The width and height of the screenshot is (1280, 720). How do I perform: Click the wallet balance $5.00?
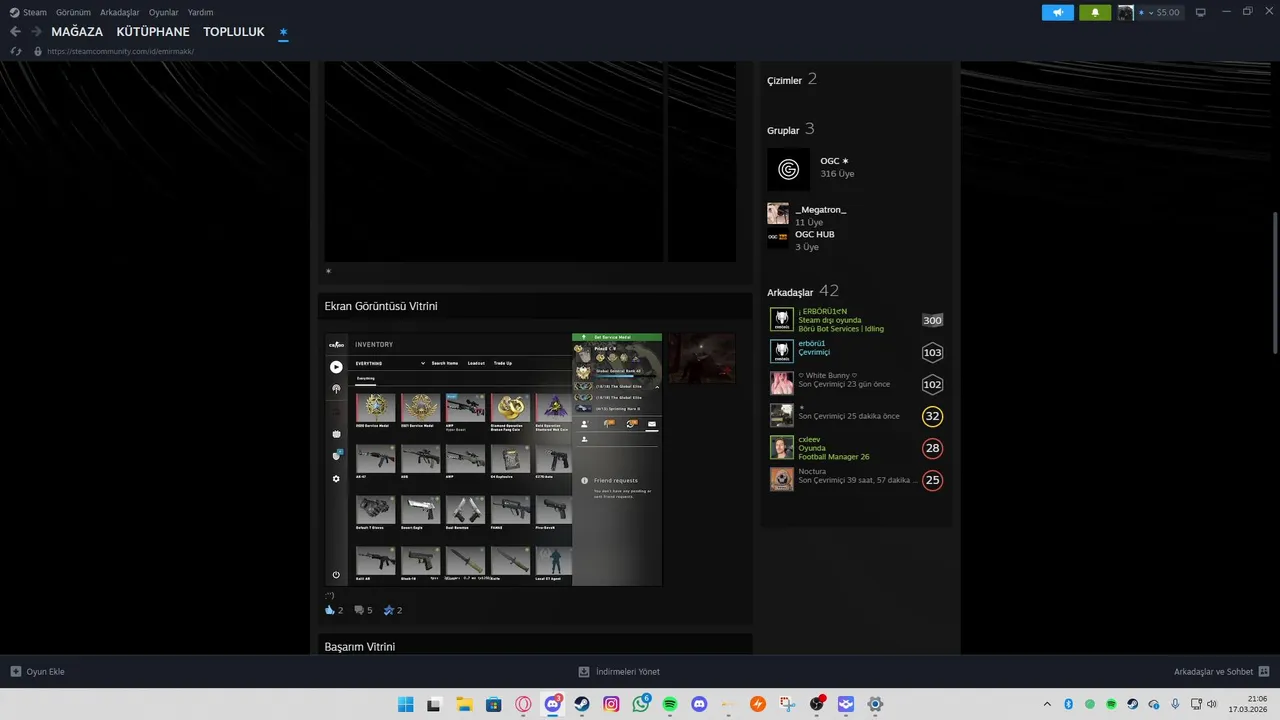1168,12
